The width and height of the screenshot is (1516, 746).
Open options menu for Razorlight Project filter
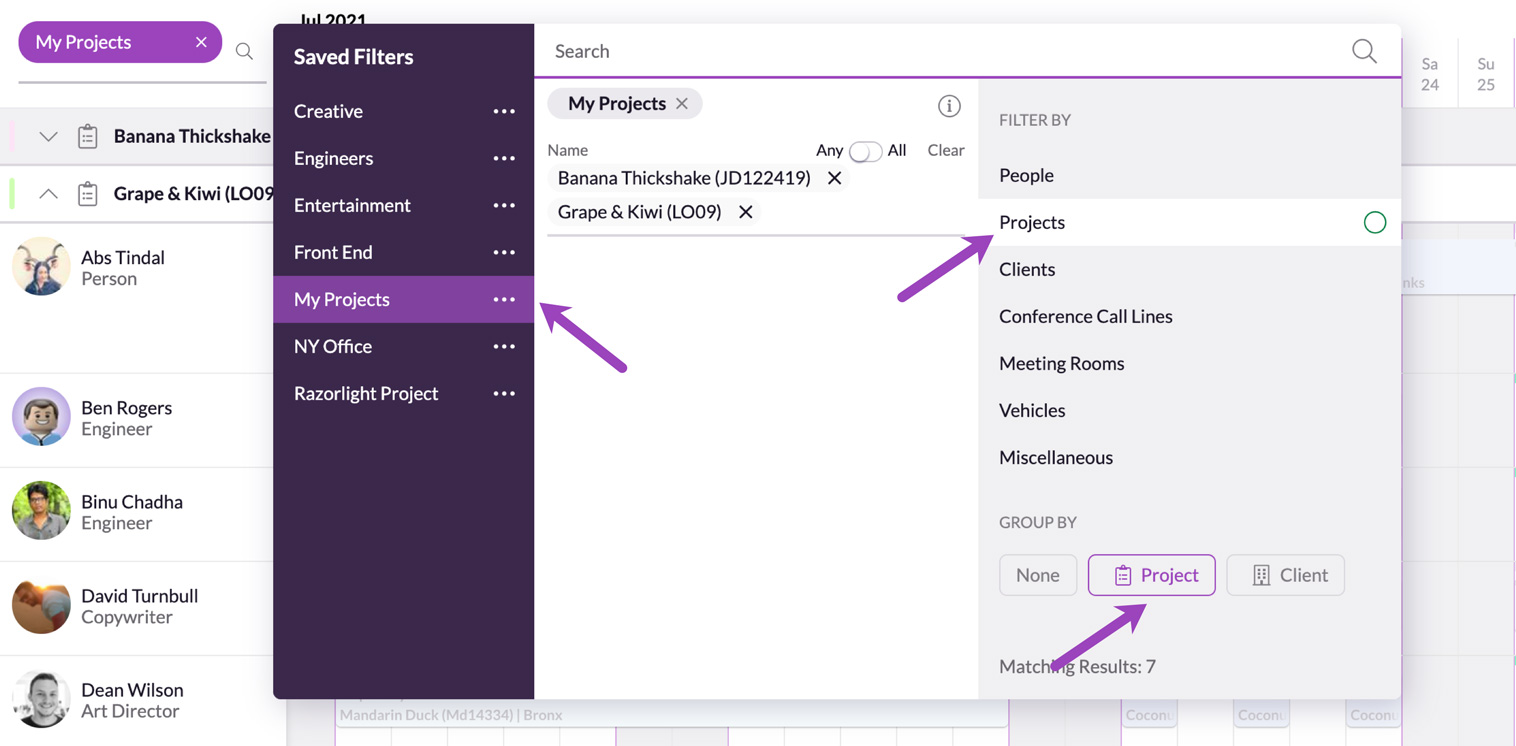coord(504,393)
